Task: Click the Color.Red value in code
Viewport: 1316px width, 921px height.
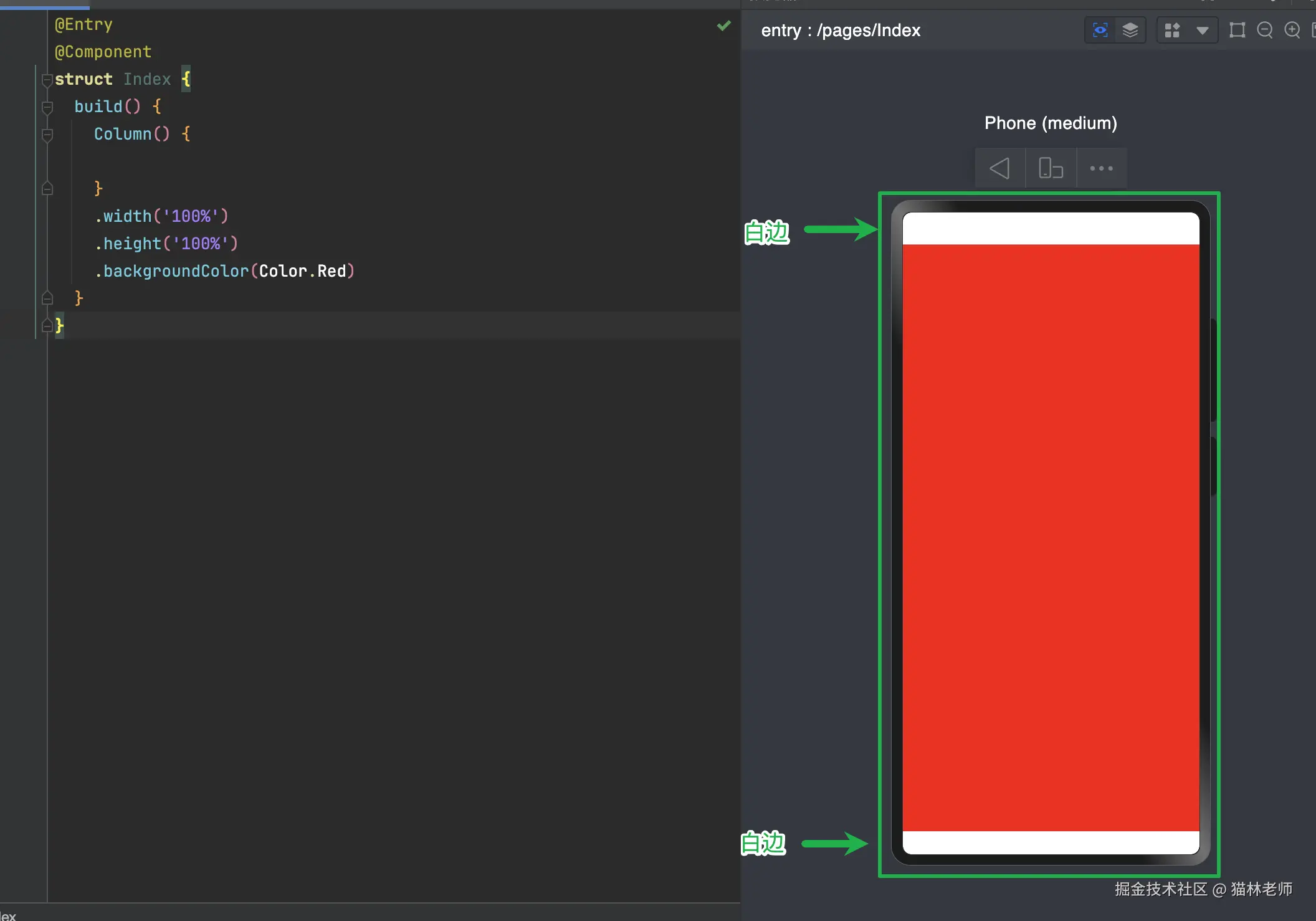Action: [302, 271]
